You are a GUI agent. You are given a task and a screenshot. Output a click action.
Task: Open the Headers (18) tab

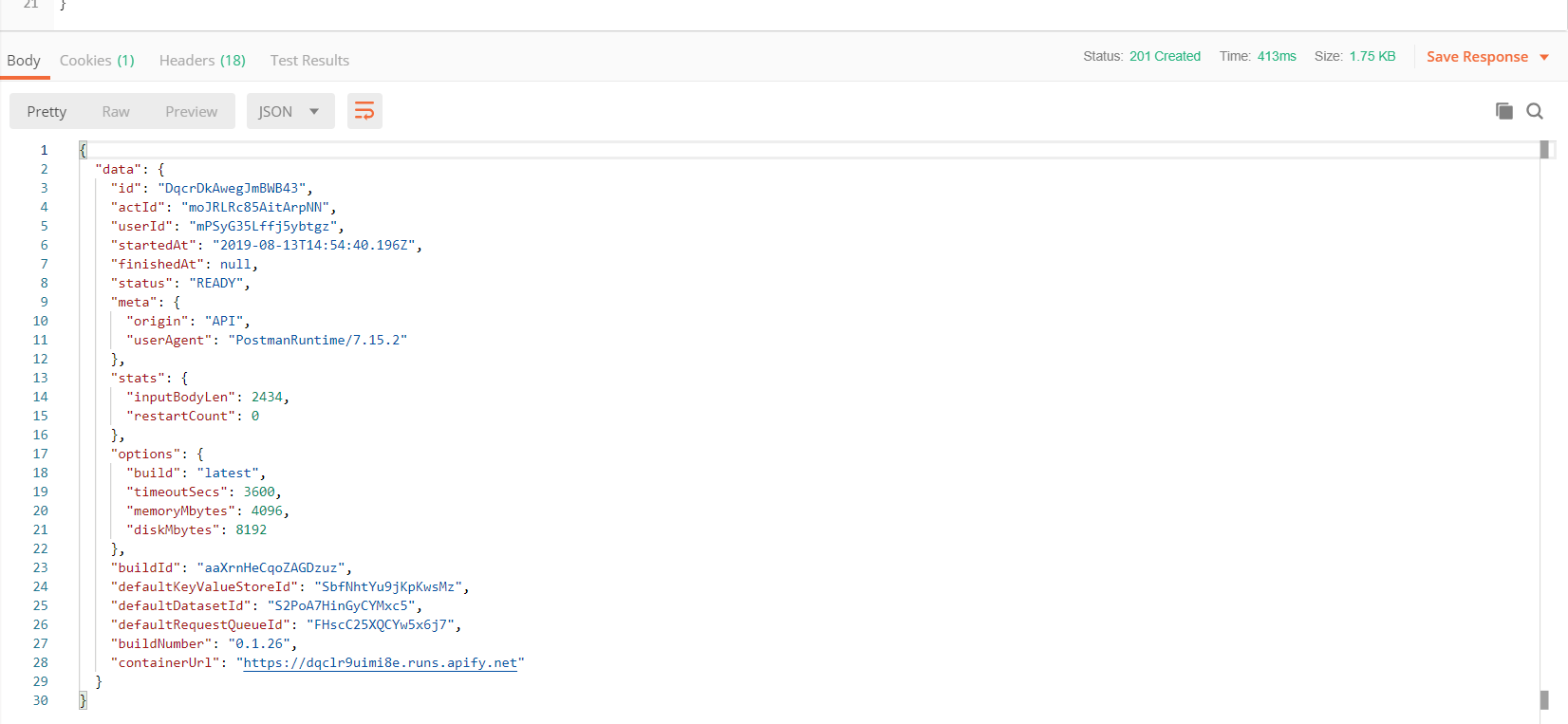click(x=202, y=60)
